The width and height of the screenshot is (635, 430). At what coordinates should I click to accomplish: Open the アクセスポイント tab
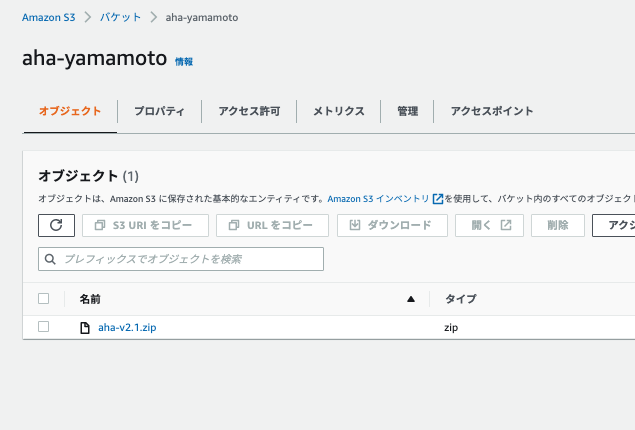pos(492,111)
